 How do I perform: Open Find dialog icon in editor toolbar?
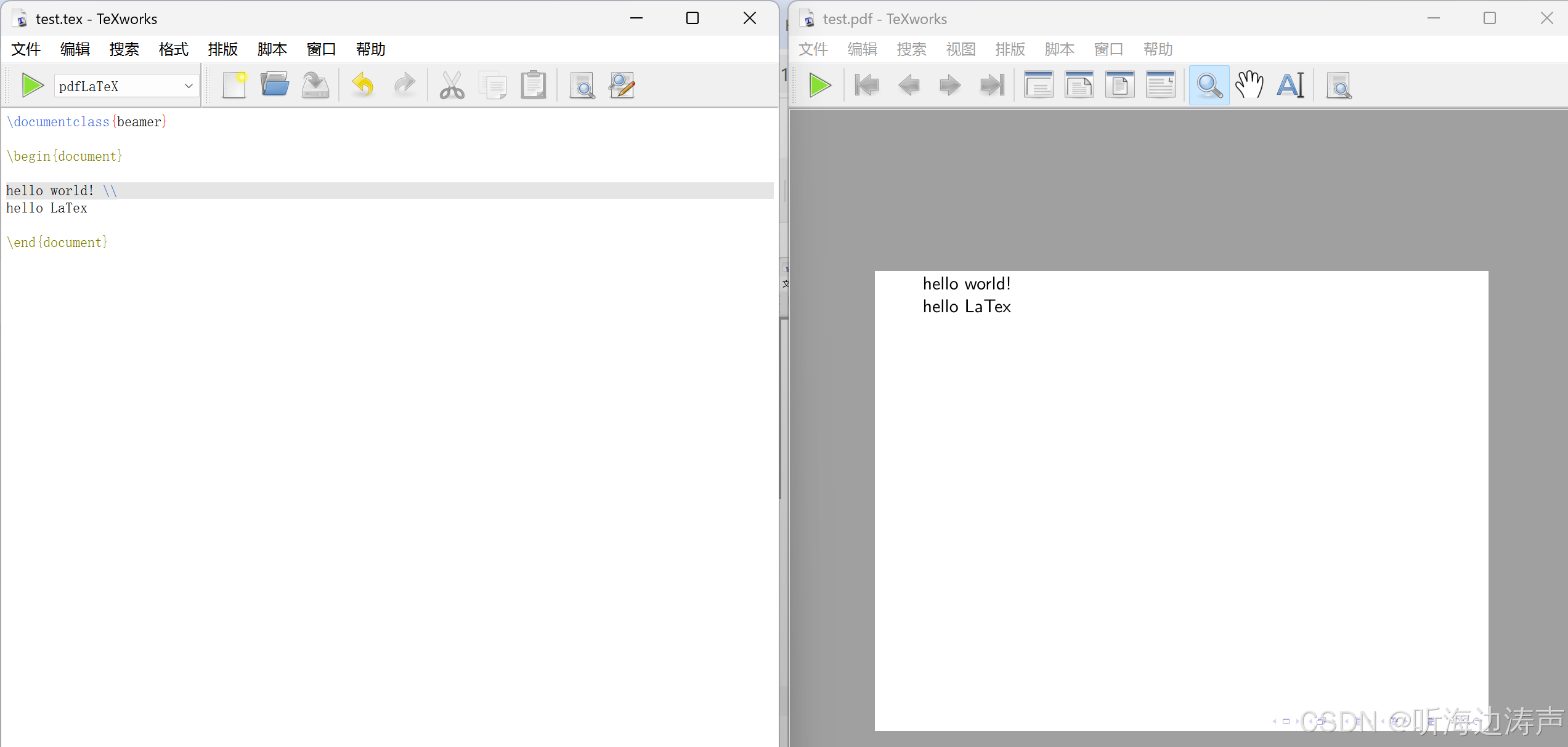[582, 86]
